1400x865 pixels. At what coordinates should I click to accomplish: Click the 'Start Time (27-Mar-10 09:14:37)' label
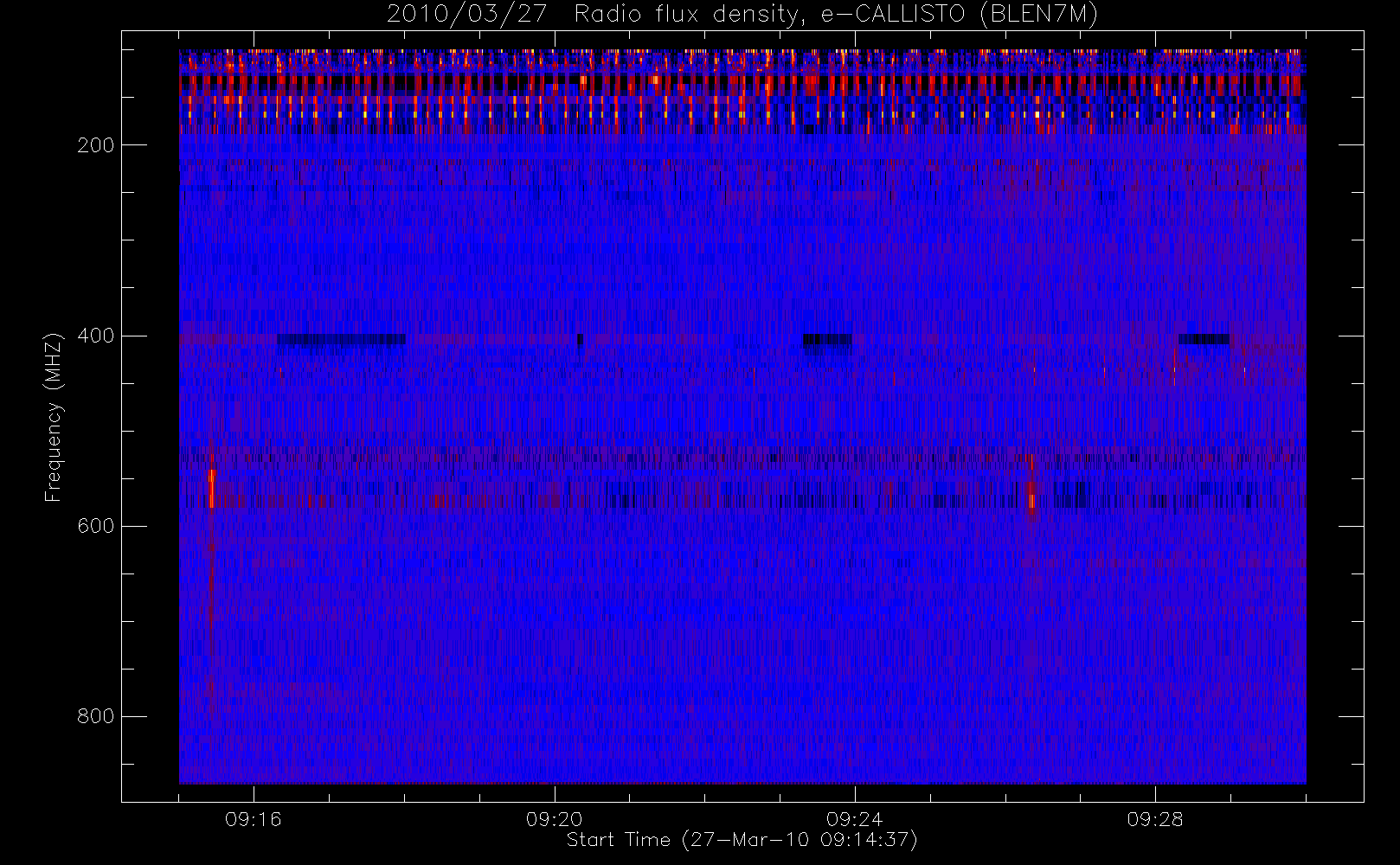click(742, 840)
